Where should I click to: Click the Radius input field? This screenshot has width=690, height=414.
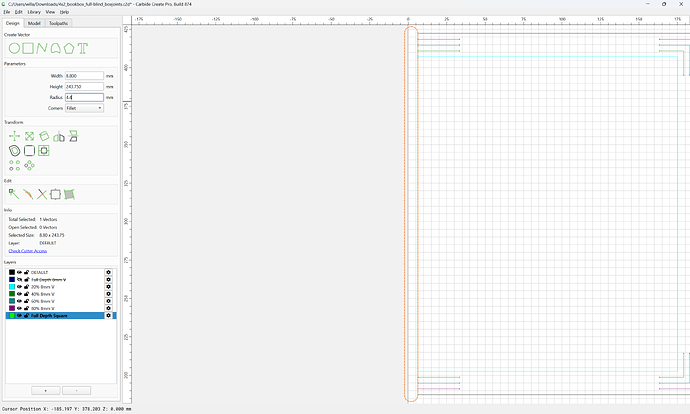[84, 97]
